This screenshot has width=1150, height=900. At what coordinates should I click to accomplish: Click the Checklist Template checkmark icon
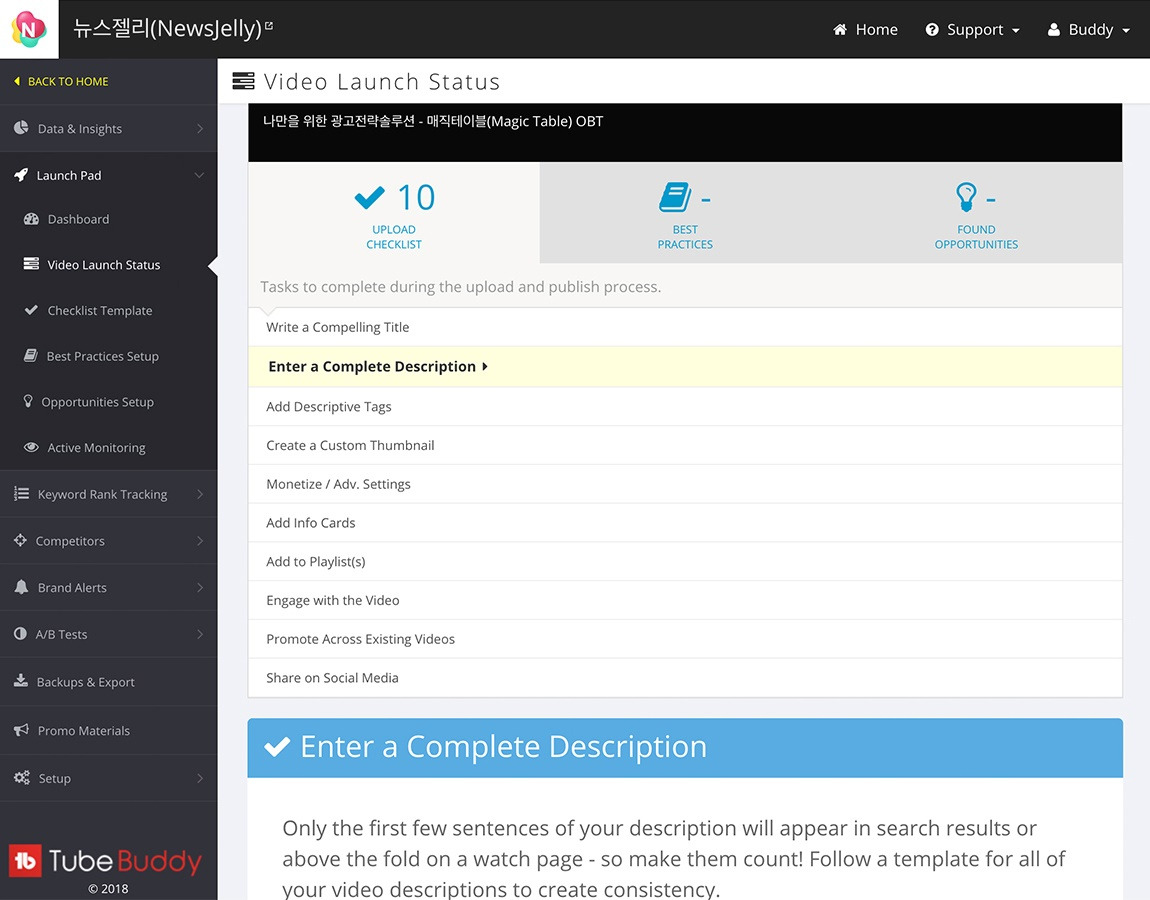pos(31,310)
